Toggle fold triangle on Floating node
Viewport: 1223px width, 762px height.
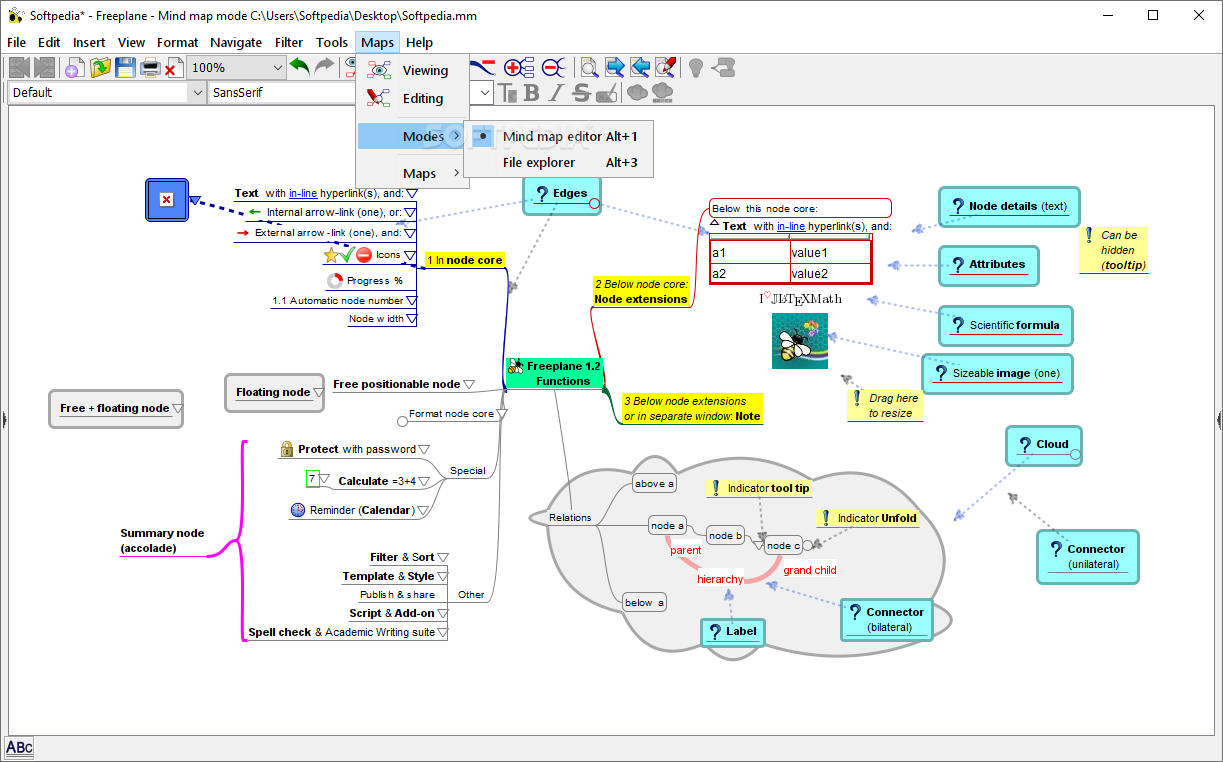pyautogui.click(x=318, y=392)
